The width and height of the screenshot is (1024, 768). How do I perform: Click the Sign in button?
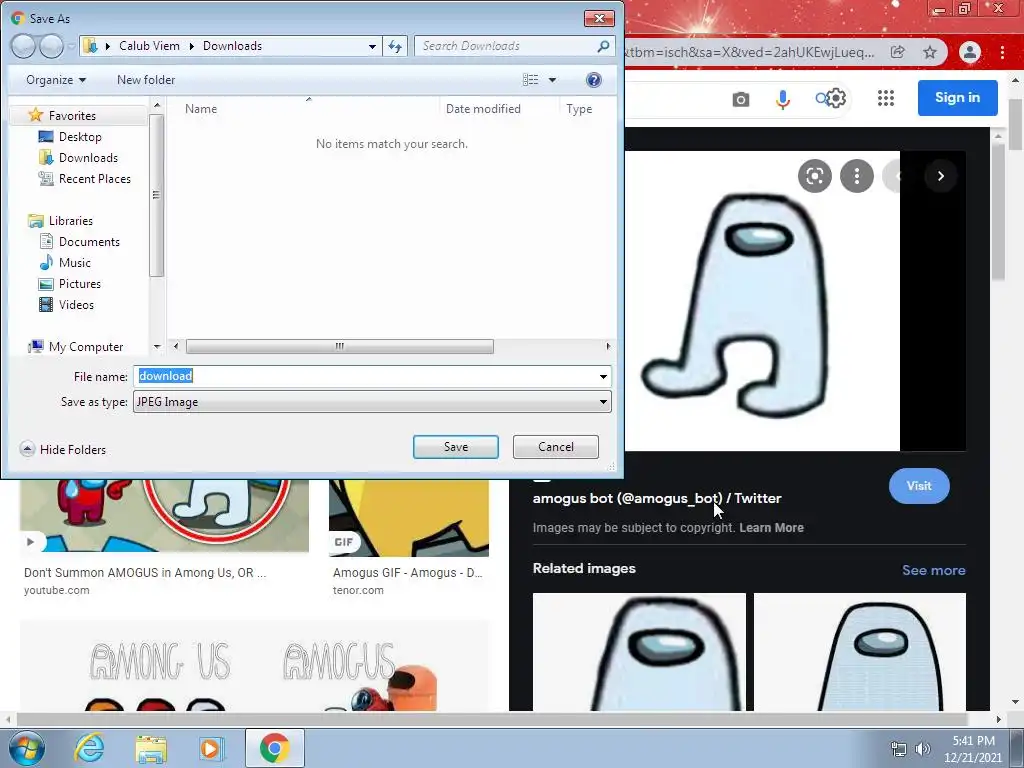pyautogui.click(x=957, y=97)
